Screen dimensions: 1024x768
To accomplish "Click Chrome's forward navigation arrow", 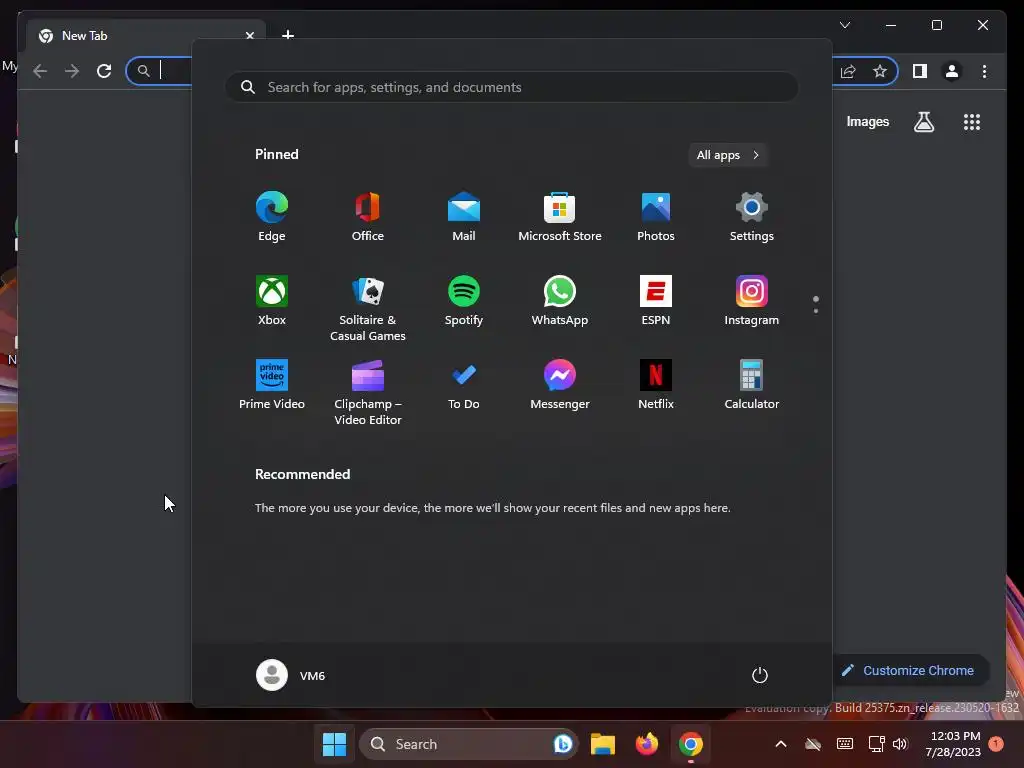I will coord(72,71).
